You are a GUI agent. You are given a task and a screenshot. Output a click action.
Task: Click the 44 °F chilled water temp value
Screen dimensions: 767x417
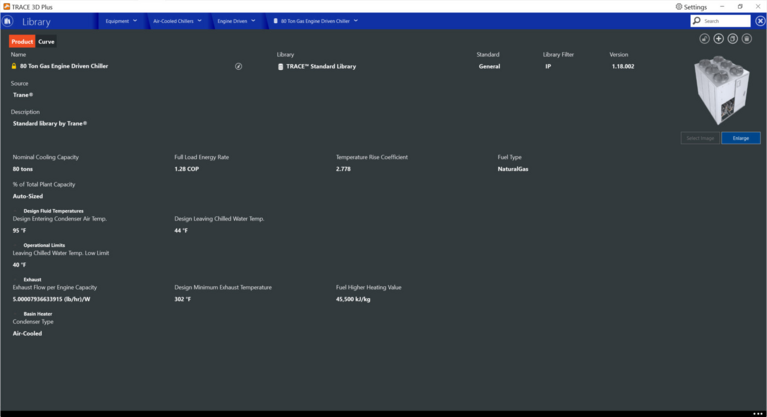click(x=181, y=231)
